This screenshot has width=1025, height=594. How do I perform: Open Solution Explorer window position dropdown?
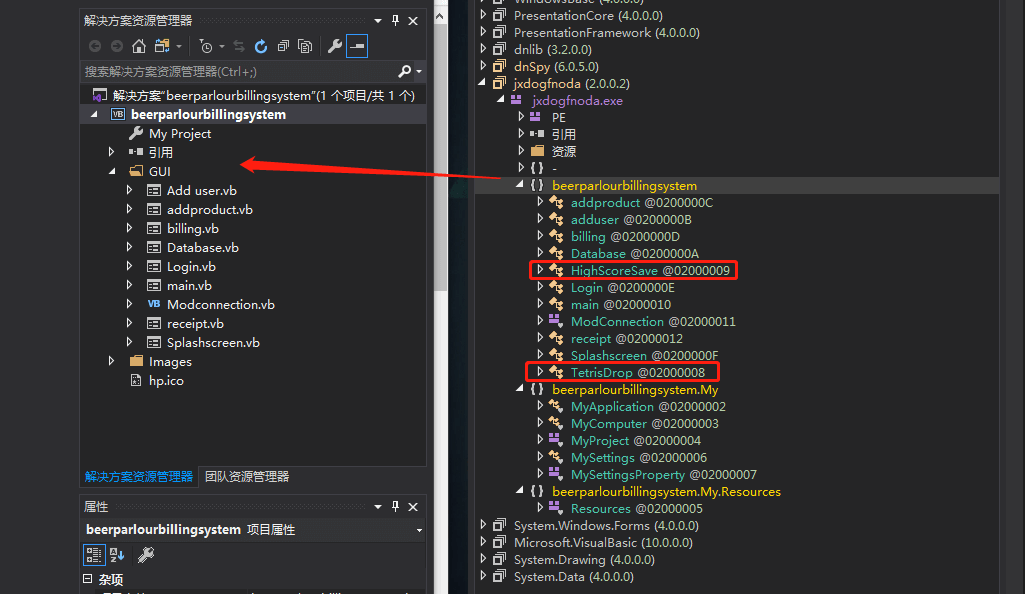[378, 21]
